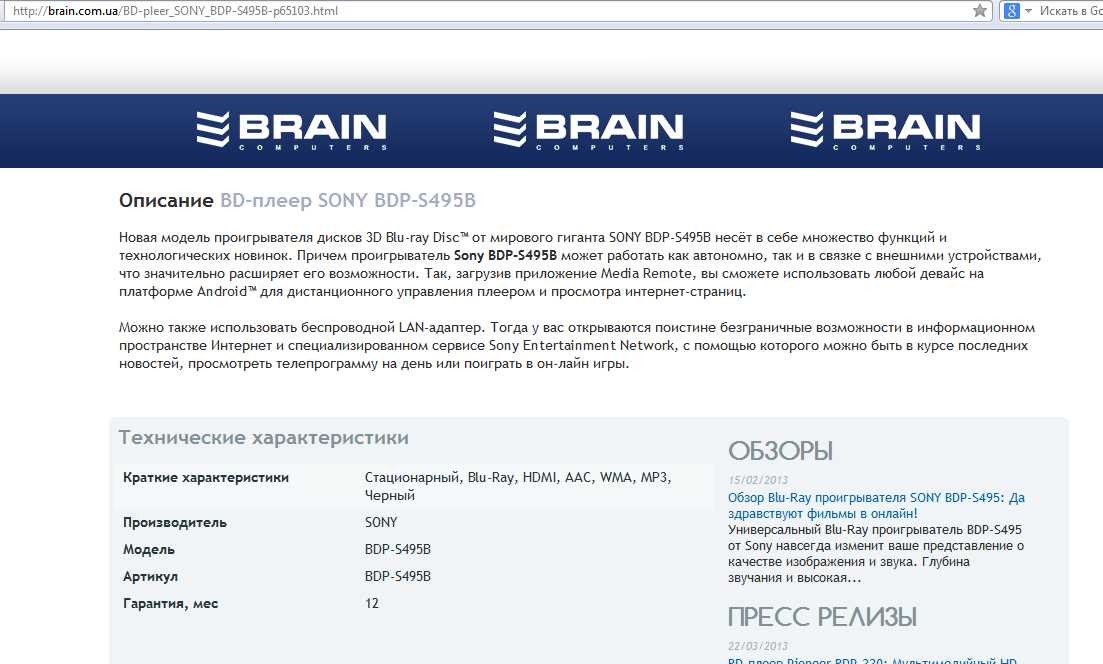This screenshot has width=1103, height=664.
Task: Click the center Brain Computers logo
Action: point(589,130)
